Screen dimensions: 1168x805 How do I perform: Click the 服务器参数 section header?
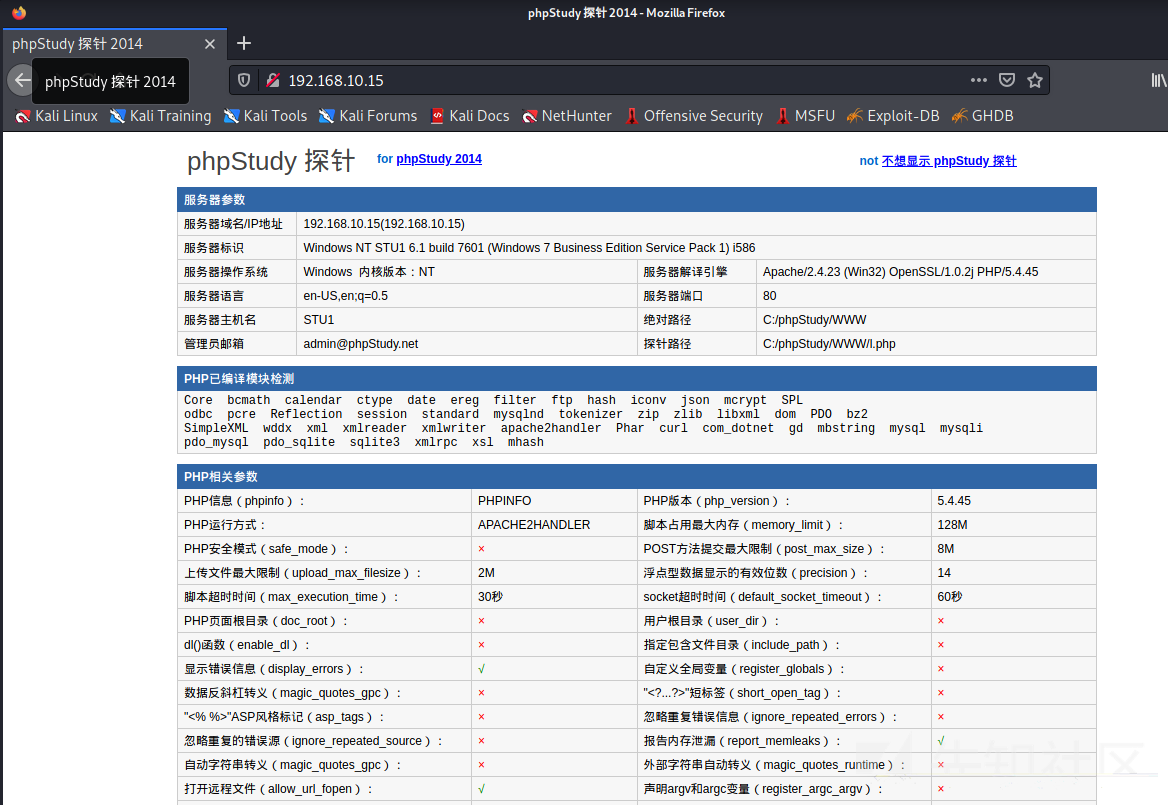(637, 200)
